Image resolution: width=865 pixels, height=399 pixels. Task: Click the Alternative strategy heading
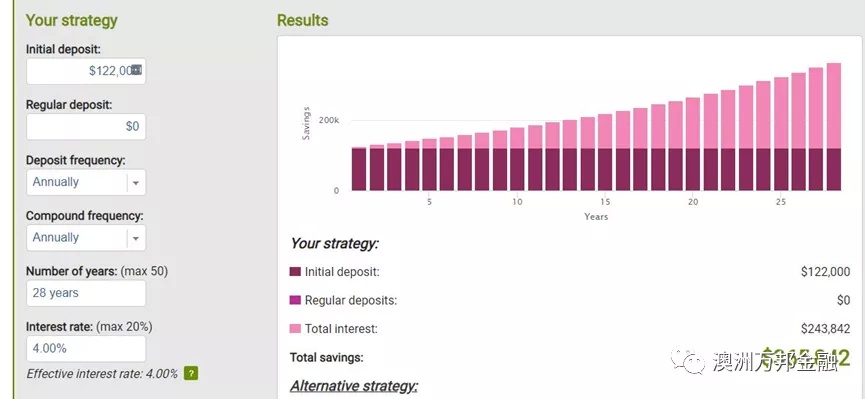coord(354,385)
